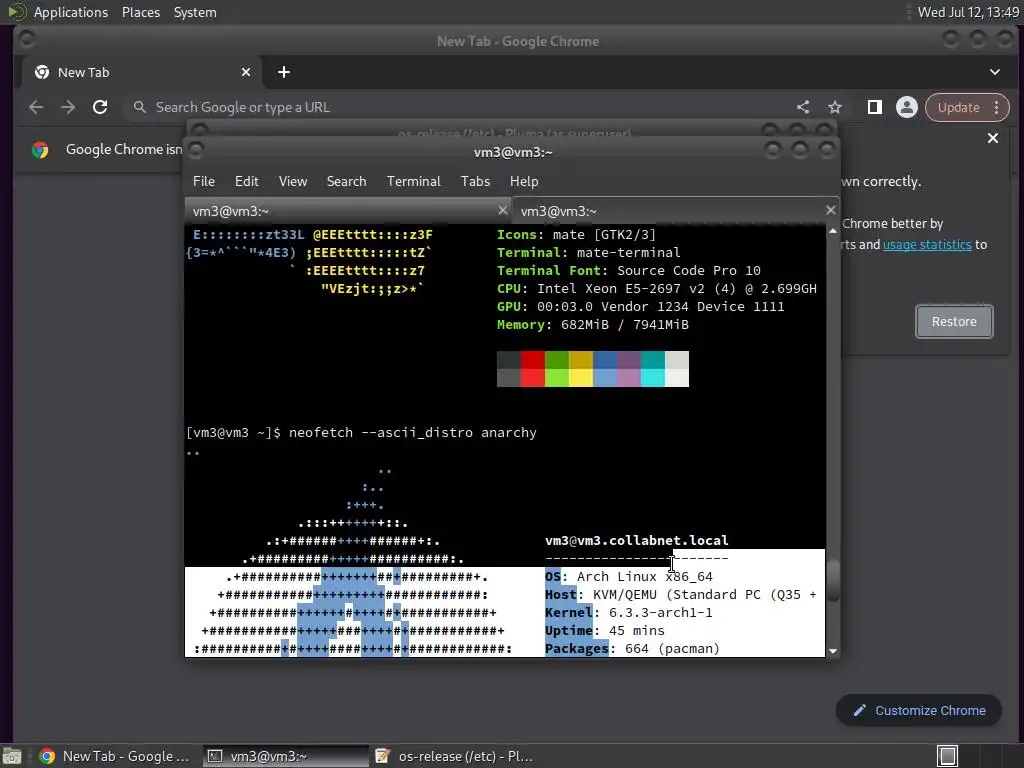Click terminal window menu button left of title

(x=195, y=151)
